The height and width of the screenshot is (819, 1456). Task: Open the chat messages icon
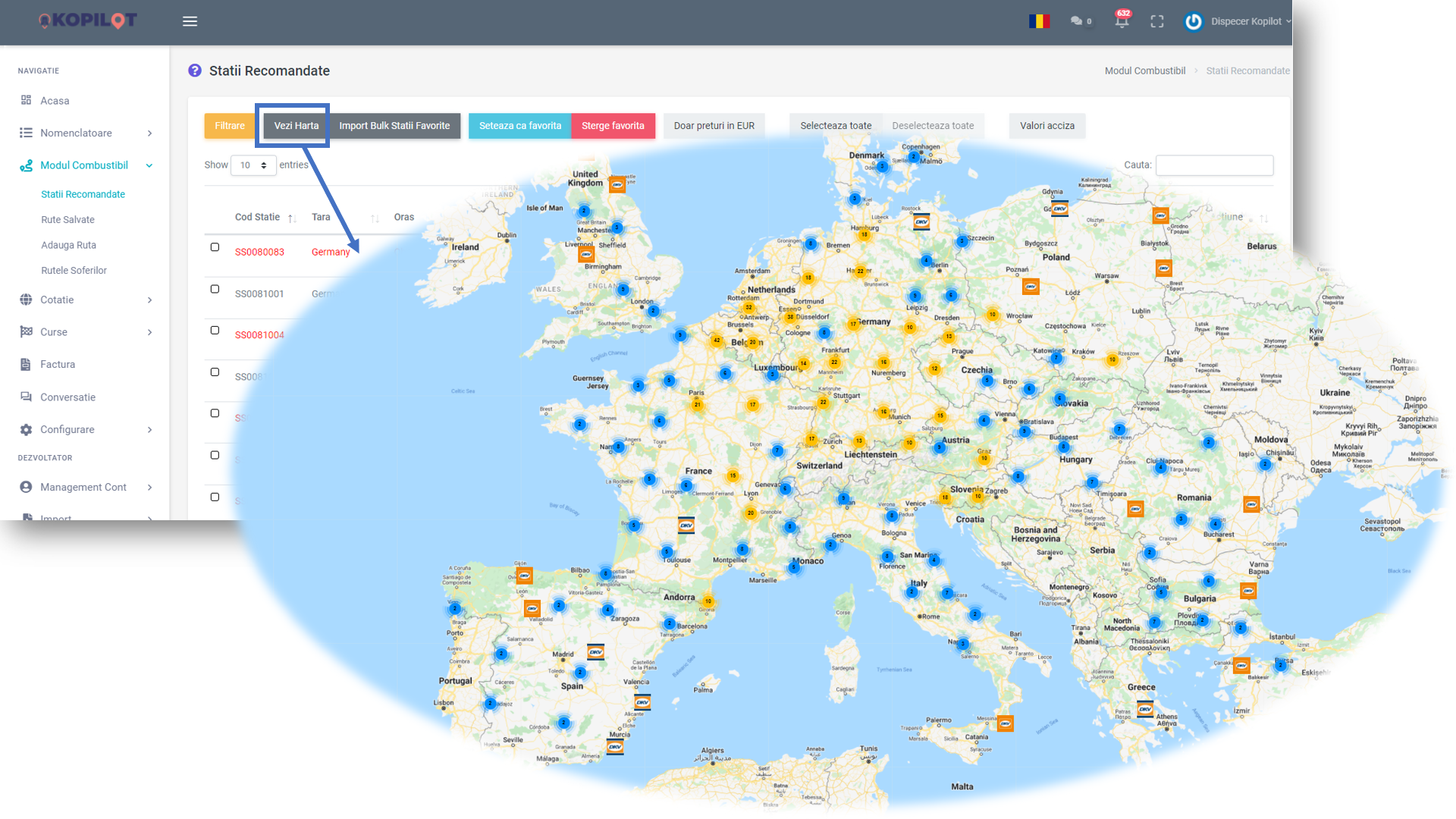click(1076, 21)
